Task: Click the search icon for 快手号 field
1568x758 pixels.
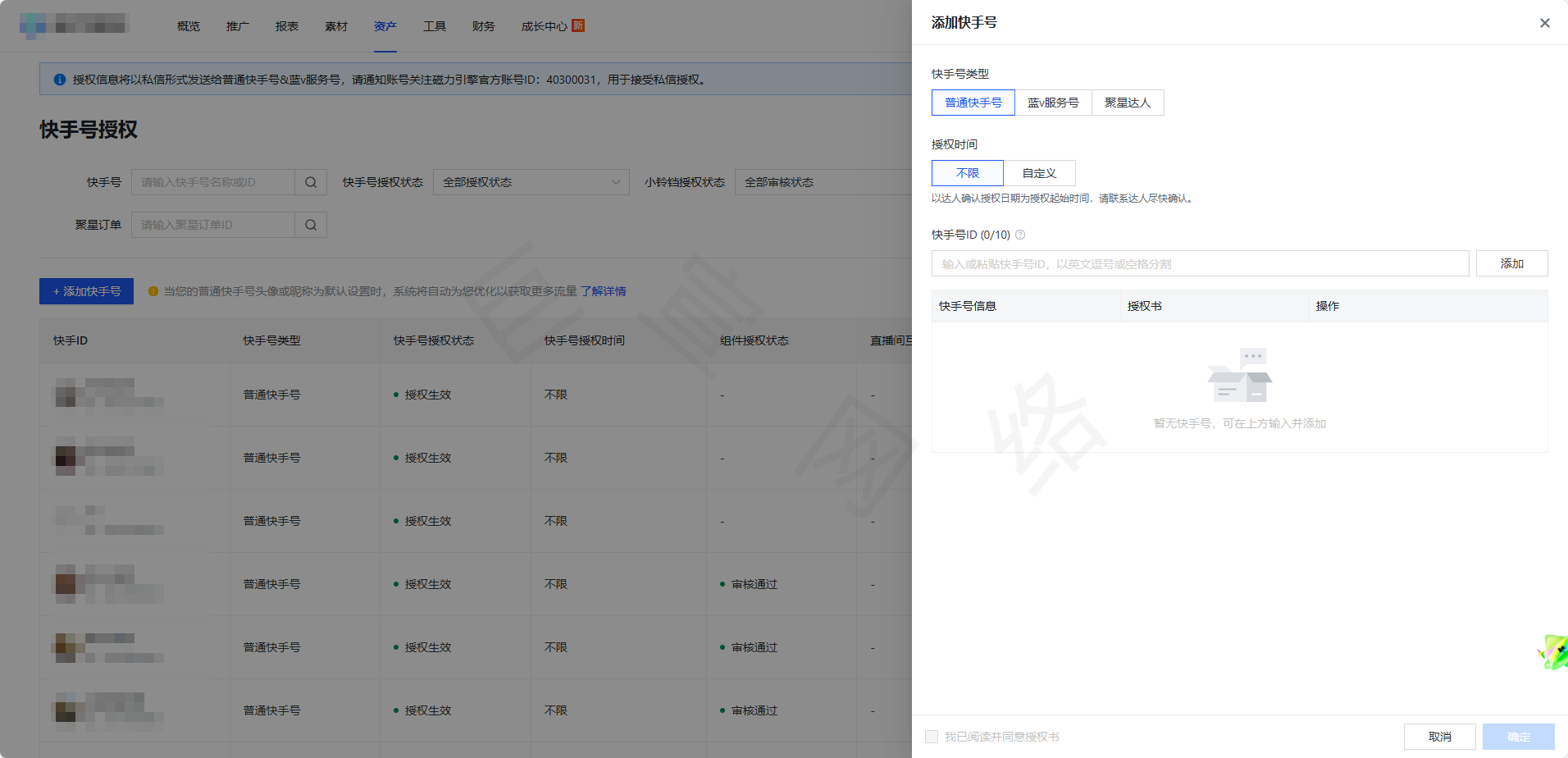Action: coord(311,182)
